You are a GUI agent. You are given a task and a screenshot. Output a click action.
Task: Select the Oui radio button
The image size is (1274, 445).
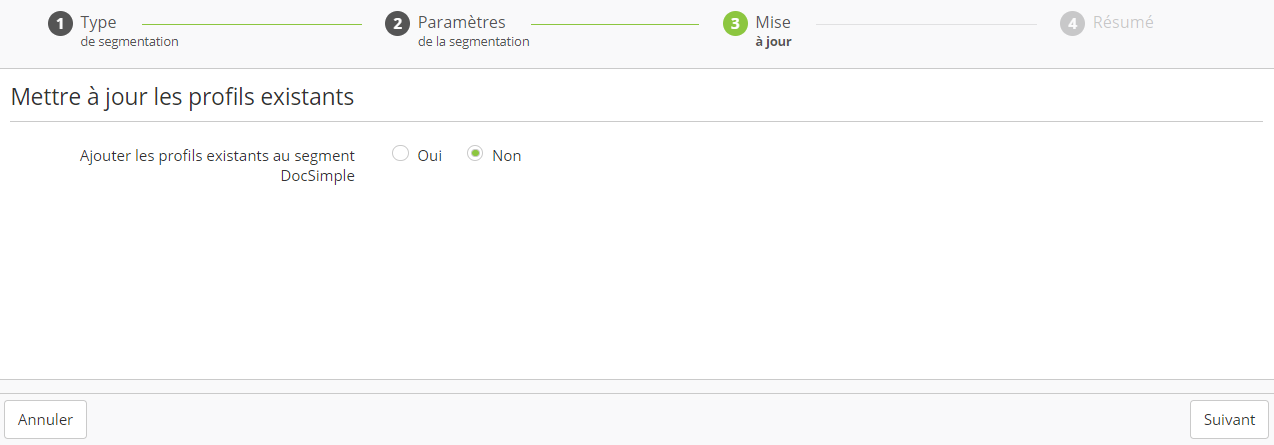400,154
